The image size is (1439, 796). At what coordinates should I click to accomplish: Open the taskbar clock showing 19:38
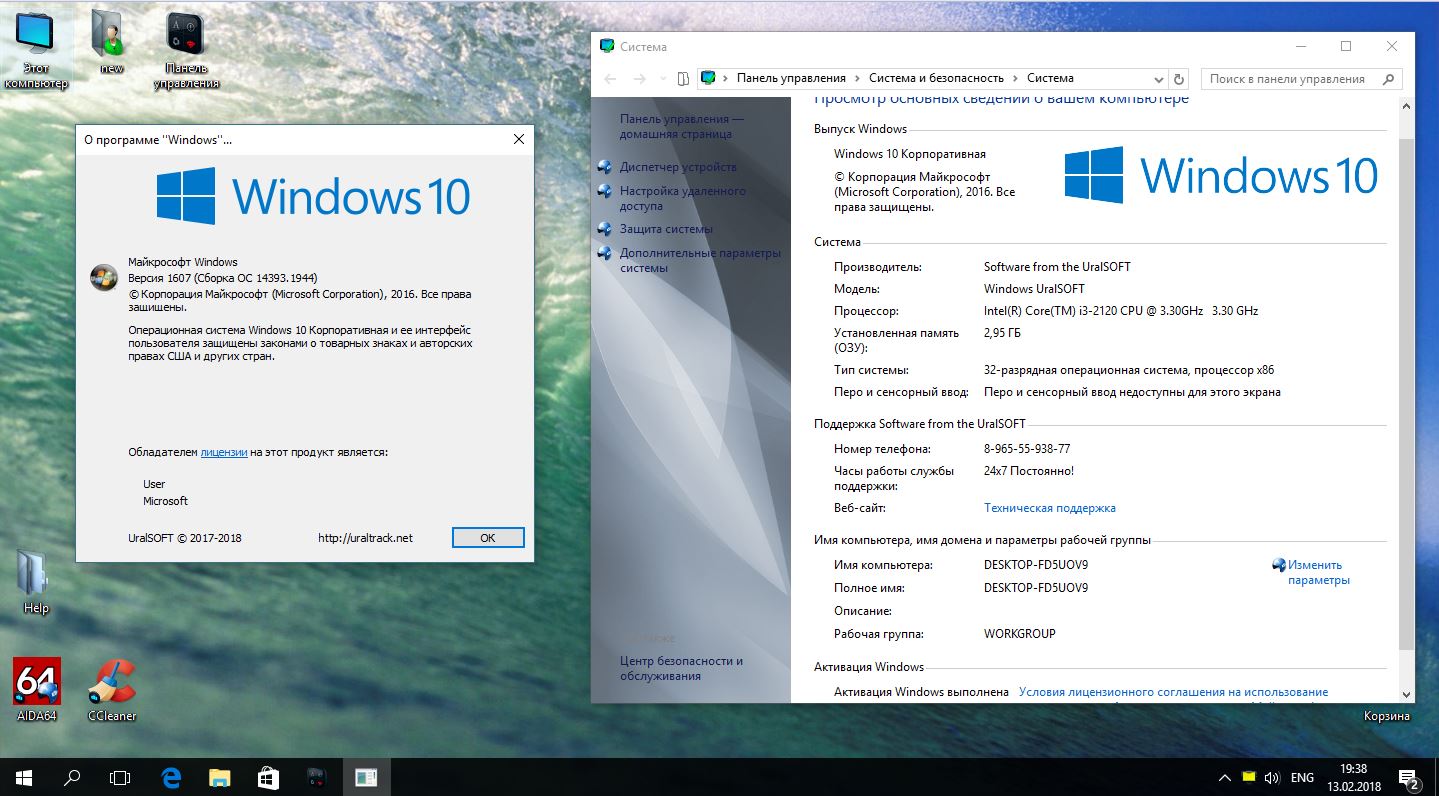click(1353, 777)
